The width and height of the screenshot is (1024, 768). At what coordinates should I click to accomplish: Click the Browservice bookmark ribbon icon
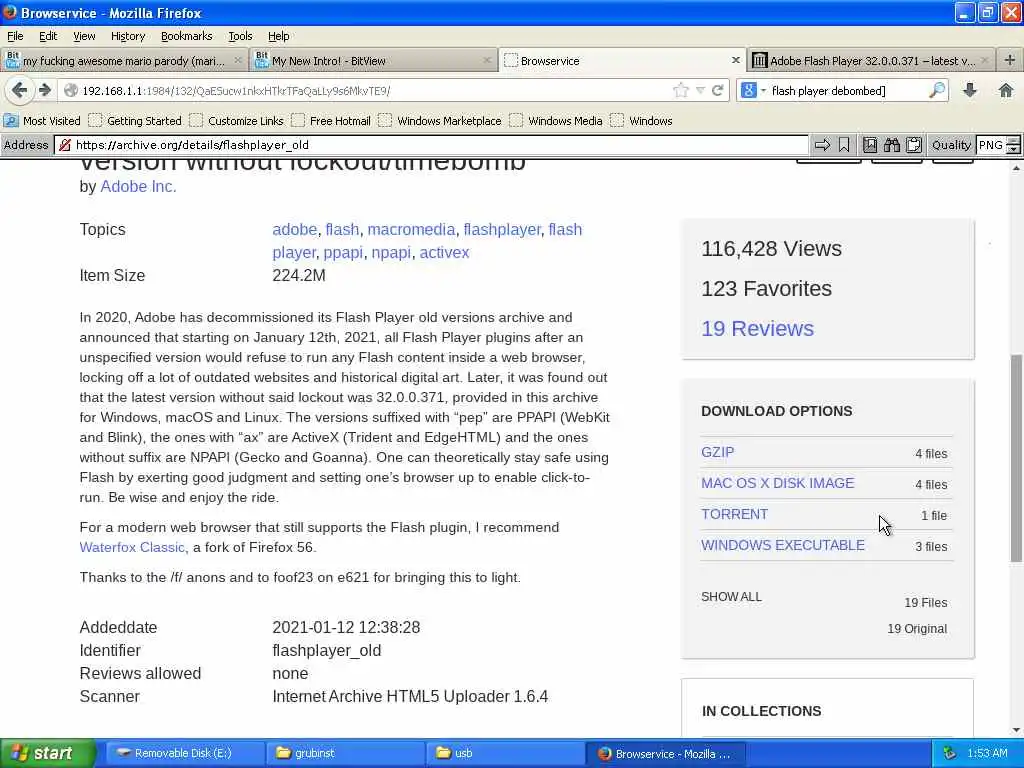pos(844,145)
